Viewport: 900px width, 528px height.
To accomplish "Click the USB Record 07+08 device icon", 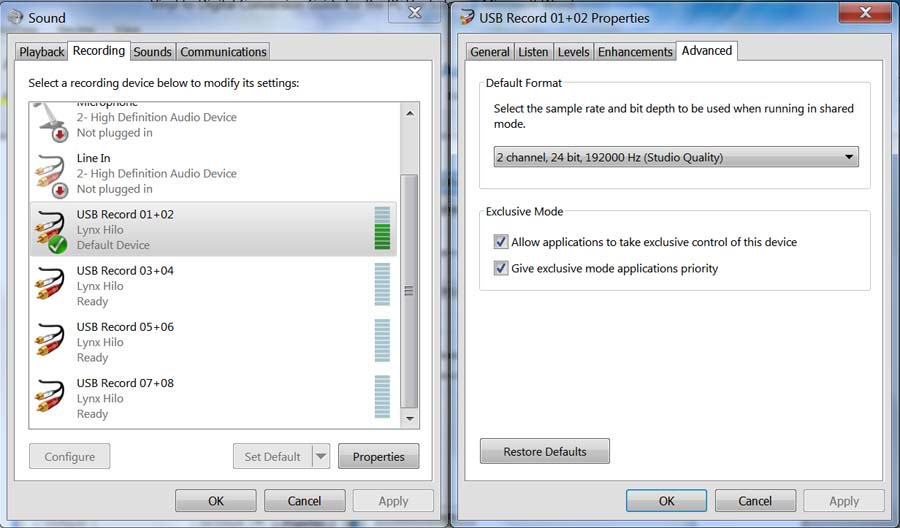I will [51, 398].
